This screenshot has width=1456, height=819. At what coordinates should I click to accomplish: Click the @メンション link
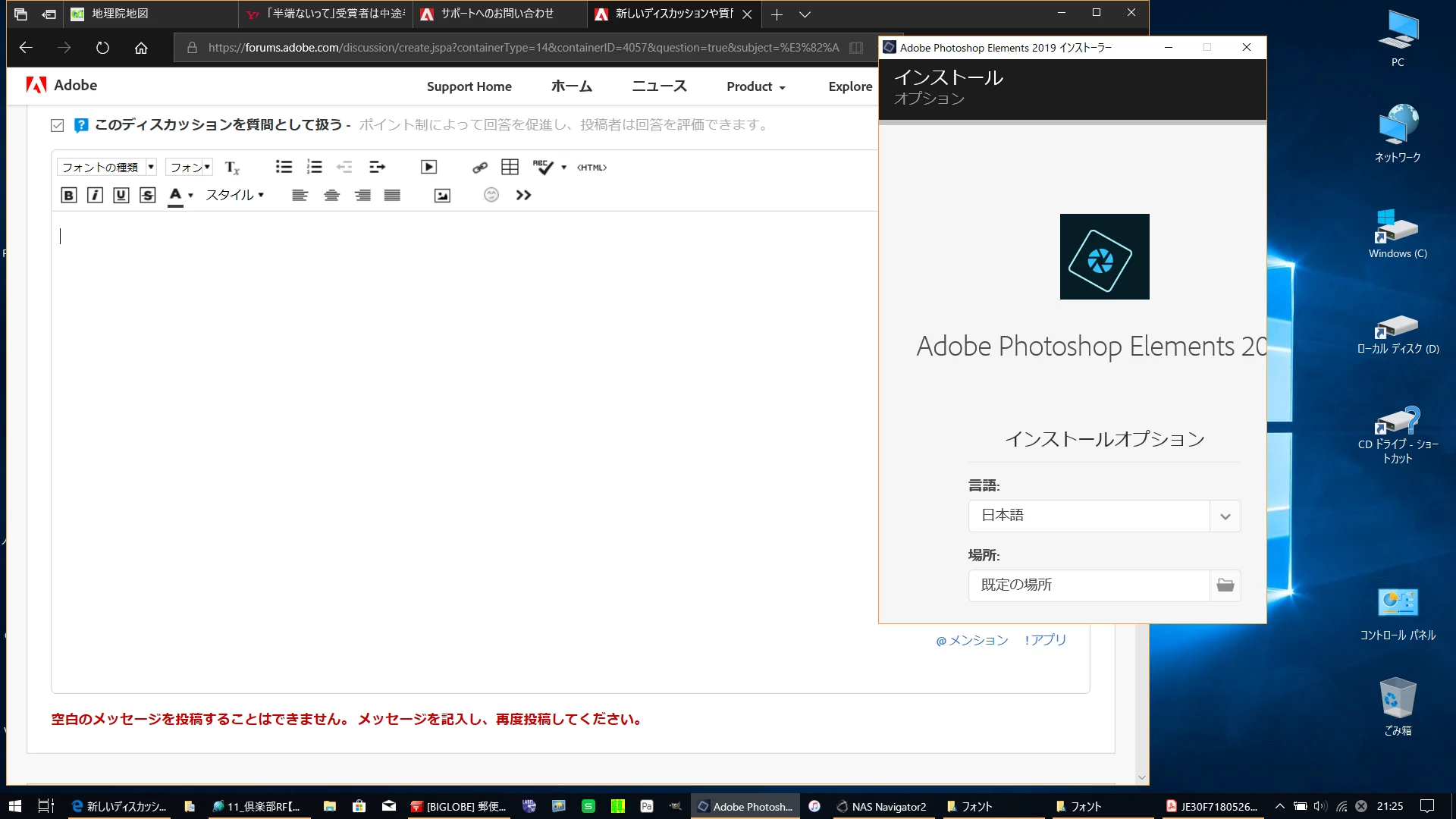972,640
